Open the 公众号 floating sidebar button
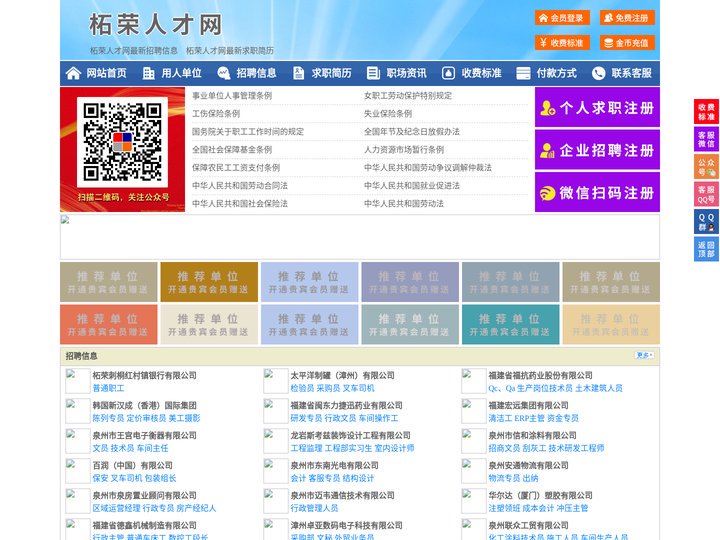Image resolution: width=720 pixels, height=540 pixels. tap(706, 167)
